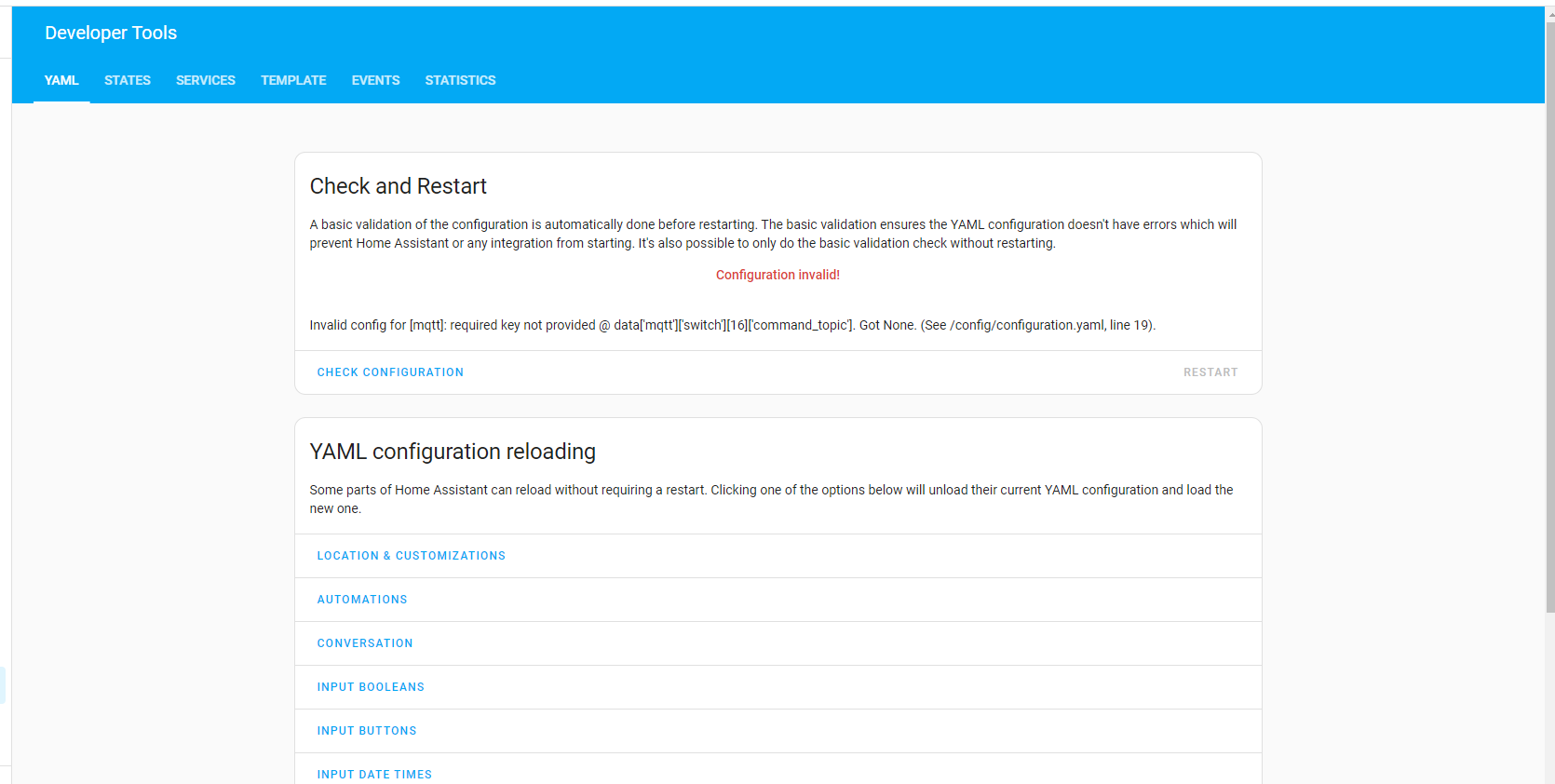This screenshot has width=1555, height=784.
Task: Reload the Conversation configuration
Action: pyautogui.click(x=365, y=643)
